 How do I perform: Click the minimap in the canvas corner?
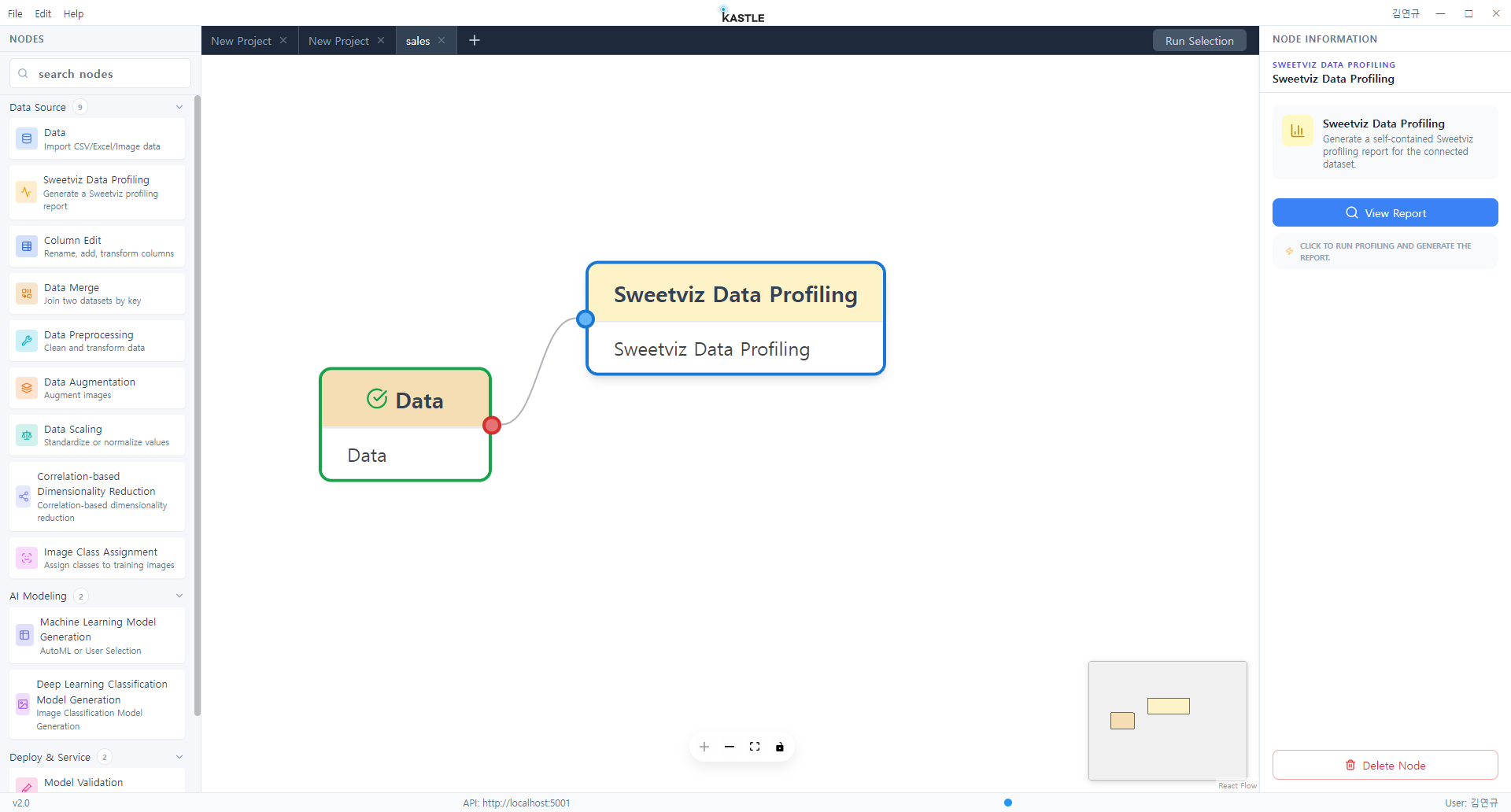1168,720
